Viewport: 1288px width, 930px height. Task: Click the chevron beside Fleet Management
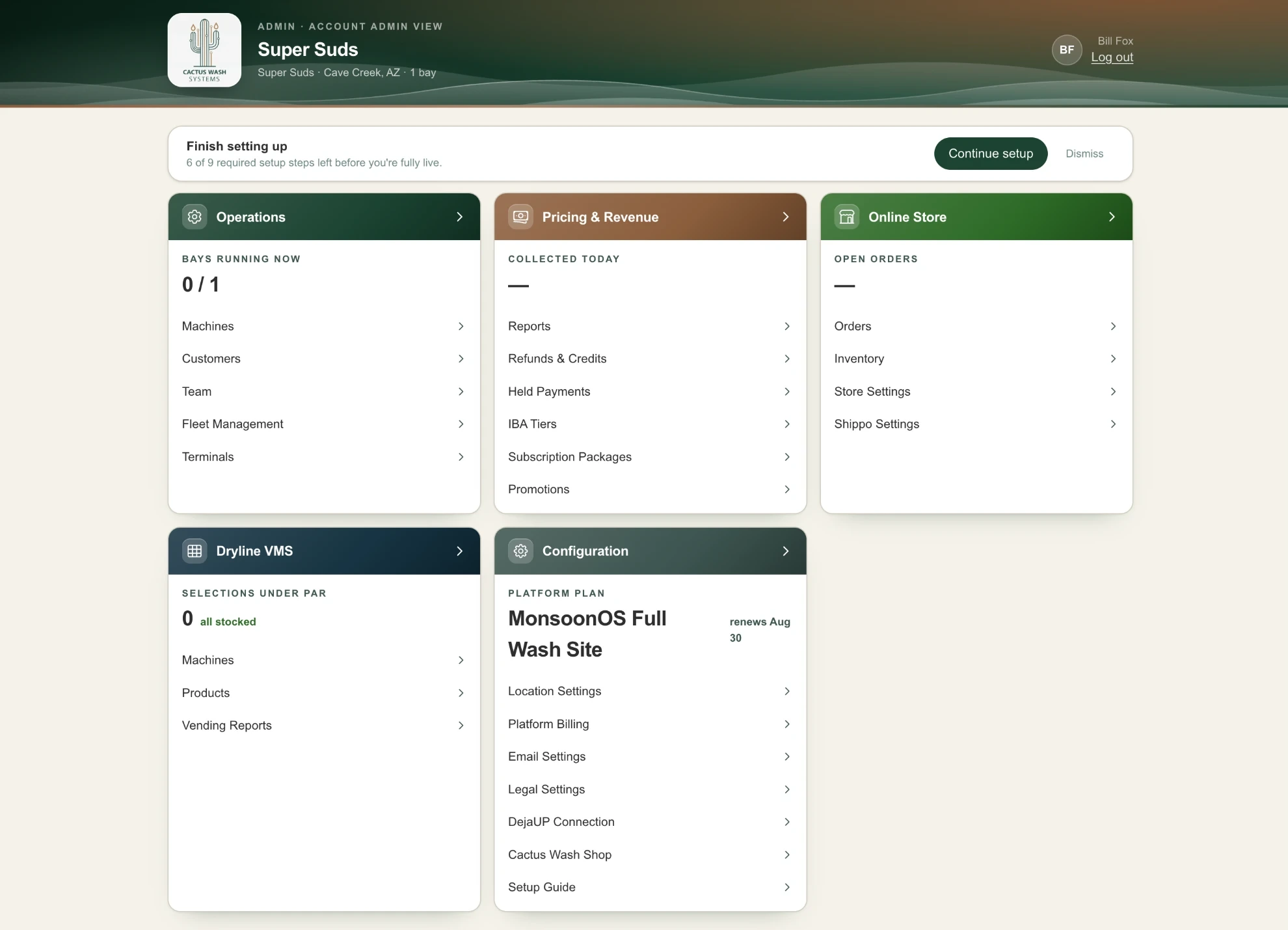(x=461, y=424)
